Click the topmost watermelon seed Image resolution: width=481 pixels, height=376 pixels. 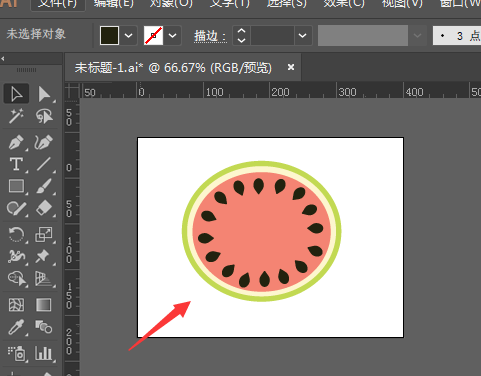(x=259, y=186)
